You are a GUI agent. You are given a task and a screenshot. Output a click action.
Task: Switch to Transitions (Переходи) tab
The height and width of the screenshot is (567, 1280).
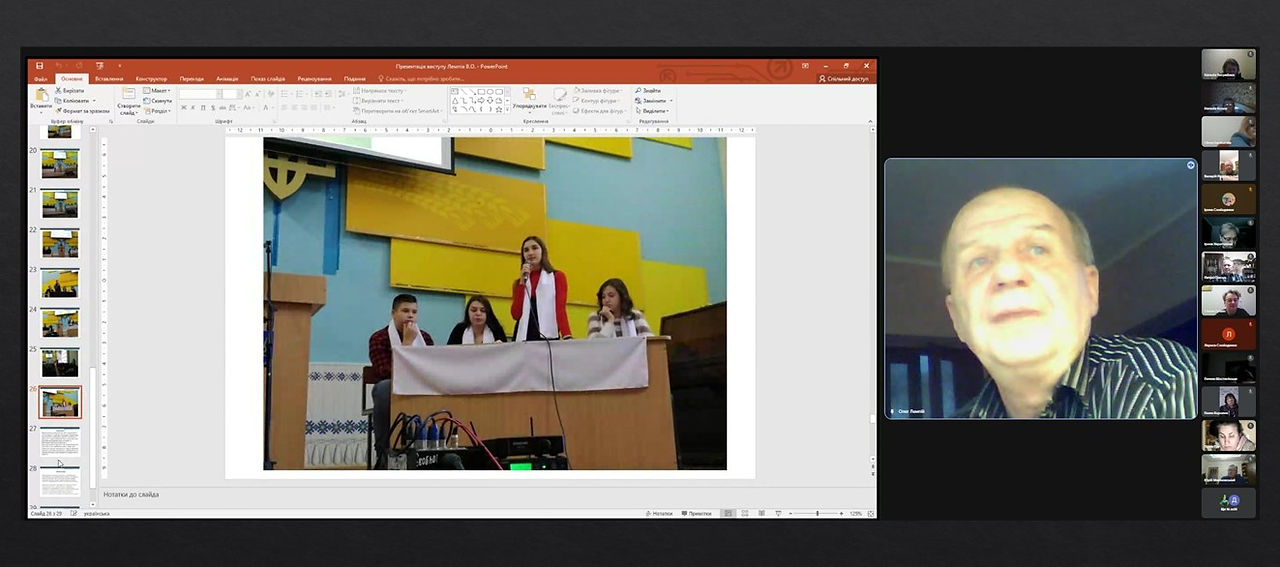(x=191, y=79)
